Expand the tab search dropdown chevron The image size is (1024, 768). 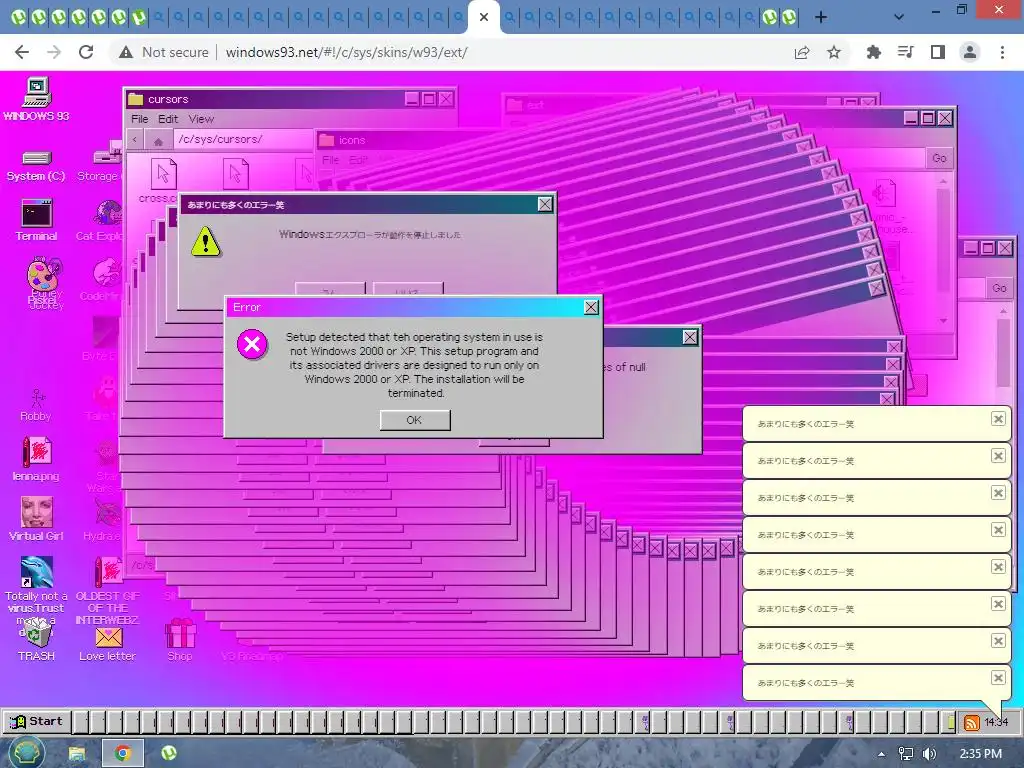coord(899,17)
